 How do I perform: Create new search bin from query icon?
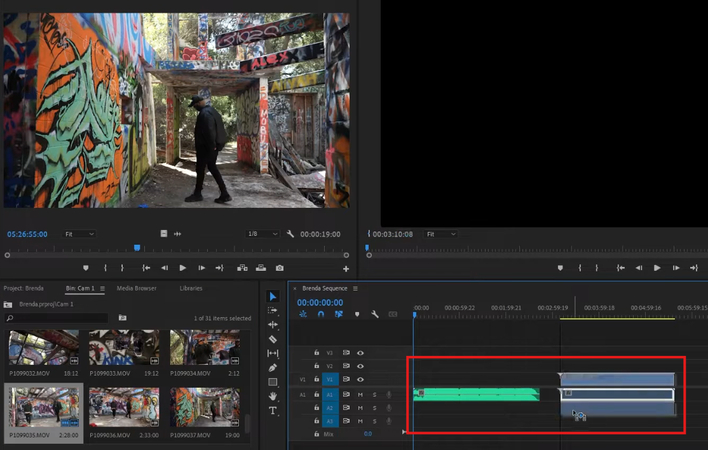click(122, 318)
